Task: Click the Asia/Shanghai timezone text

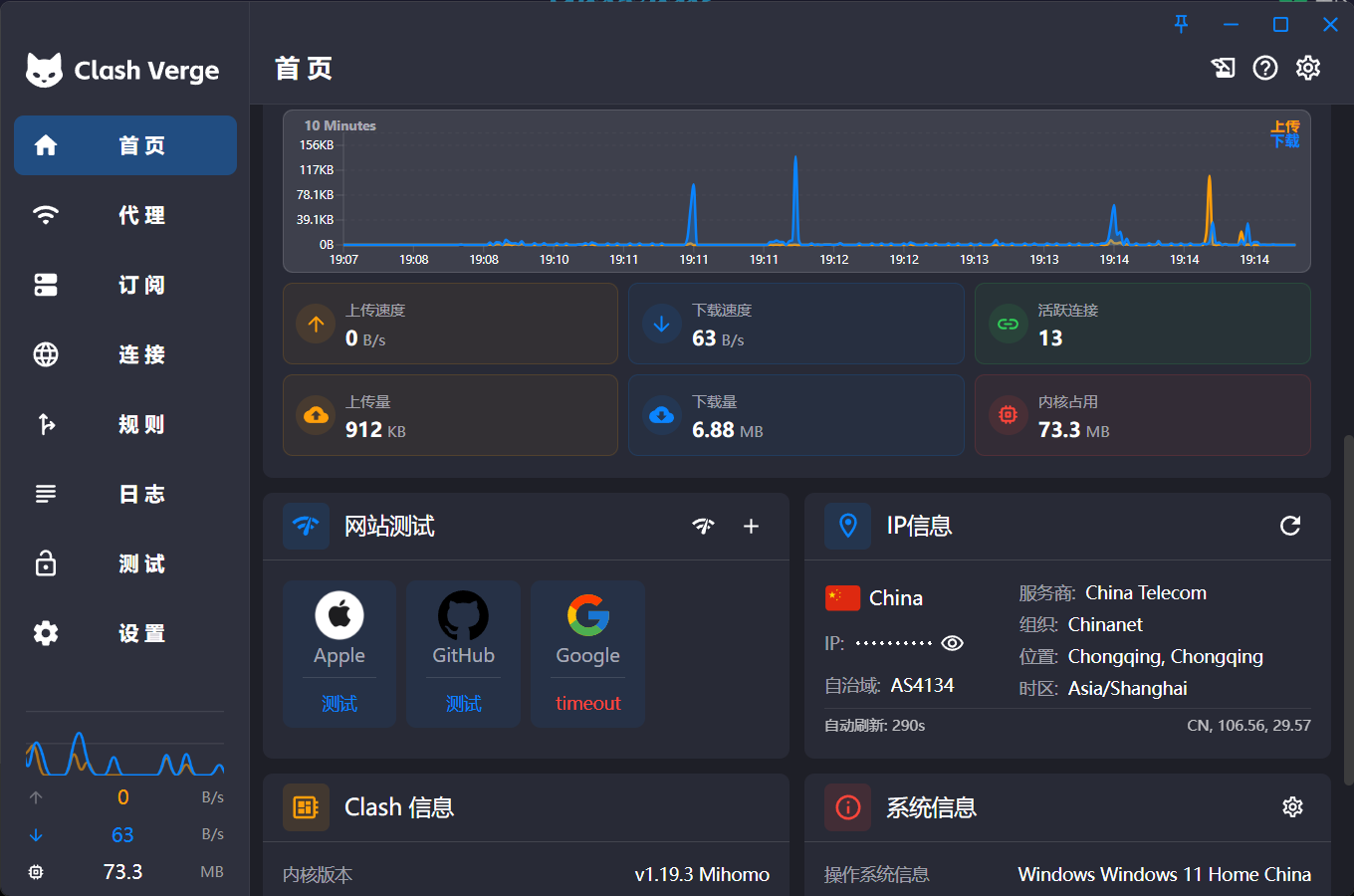Action: (1128, 688)
